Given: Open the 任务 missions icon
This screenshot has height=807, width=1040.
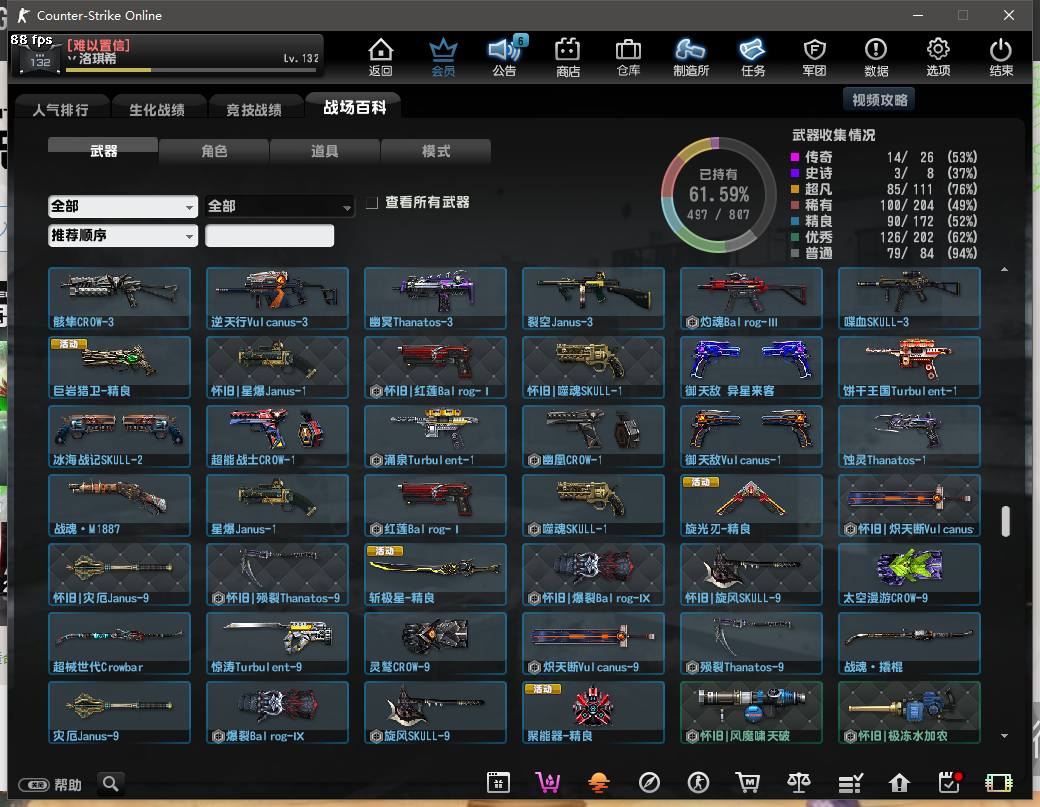Looking at the screenshot, I should (753, 56).
